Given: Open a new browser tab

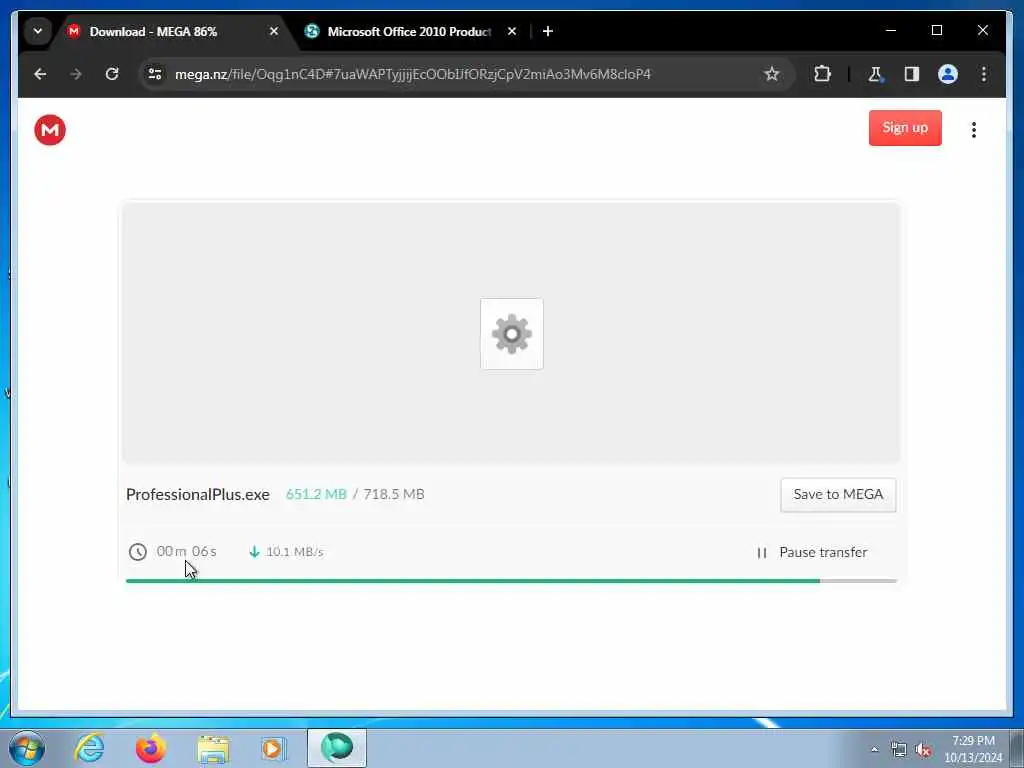Looking at the screenshot, I should 548,31.
